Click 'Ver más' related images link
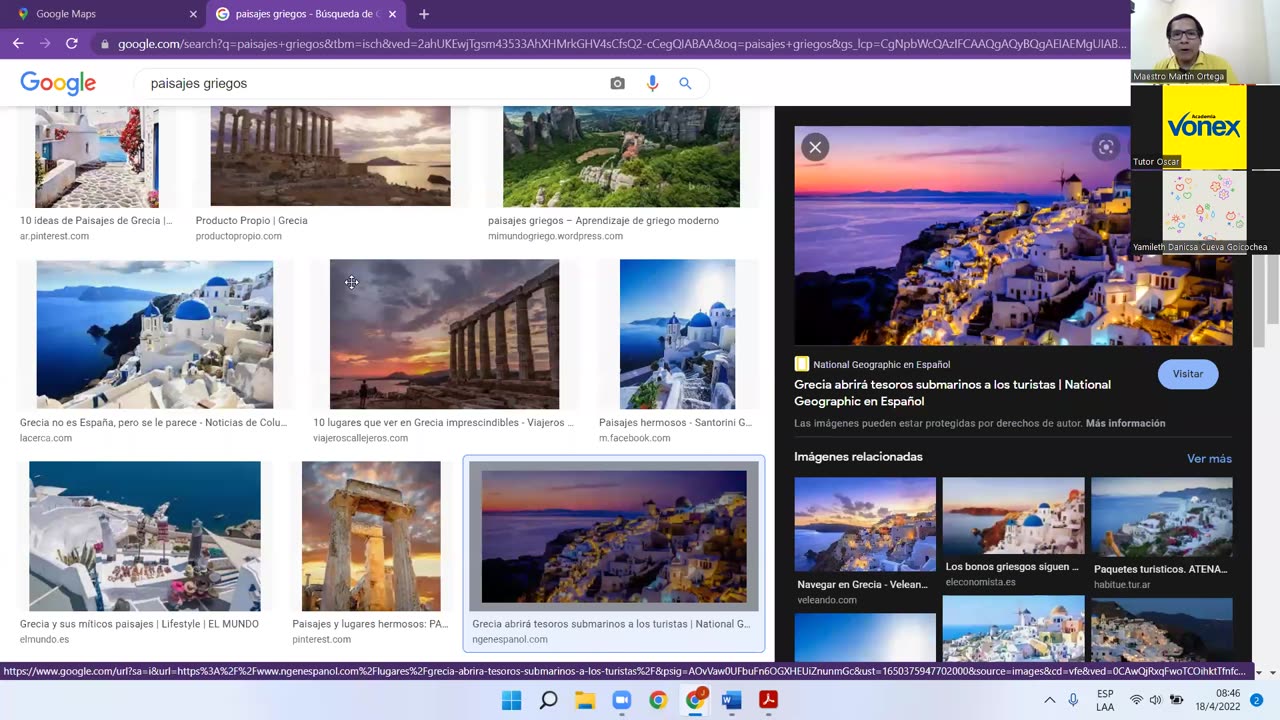The width and height of the screenshot is (1280, 720). click(1209, 458)
